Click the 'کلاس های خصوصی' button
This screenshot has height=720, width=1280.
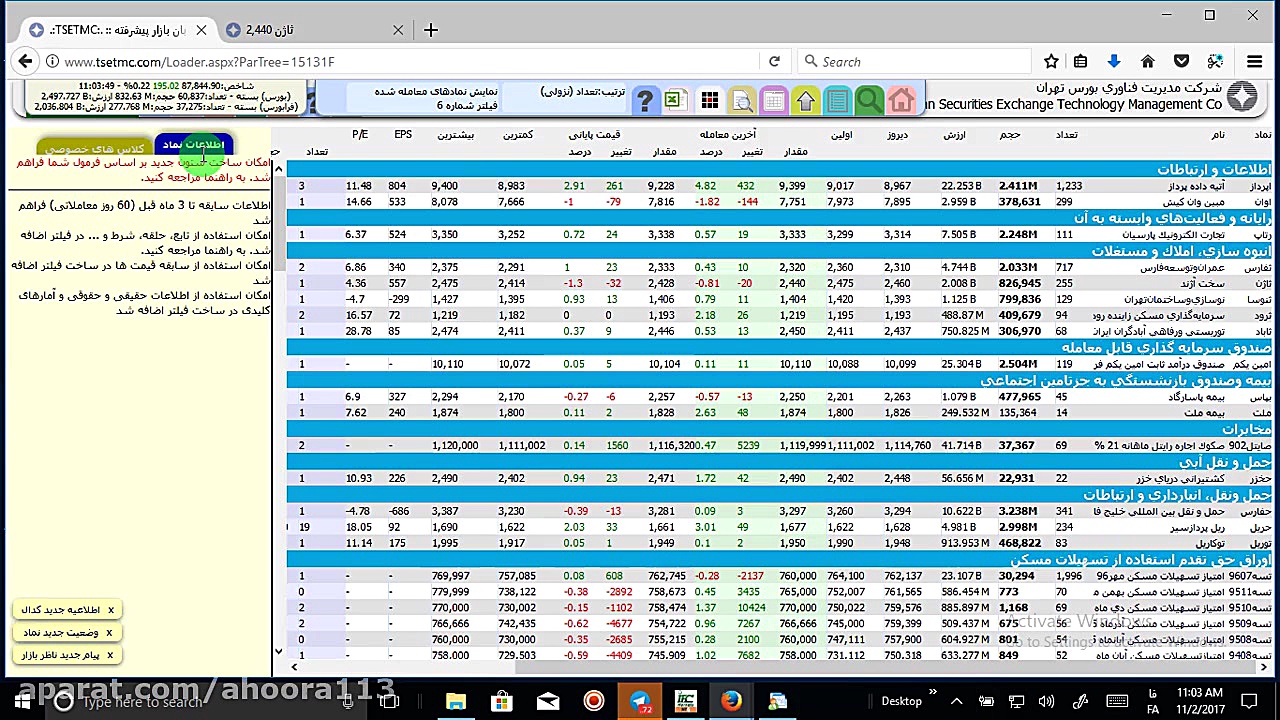(95, 149)
